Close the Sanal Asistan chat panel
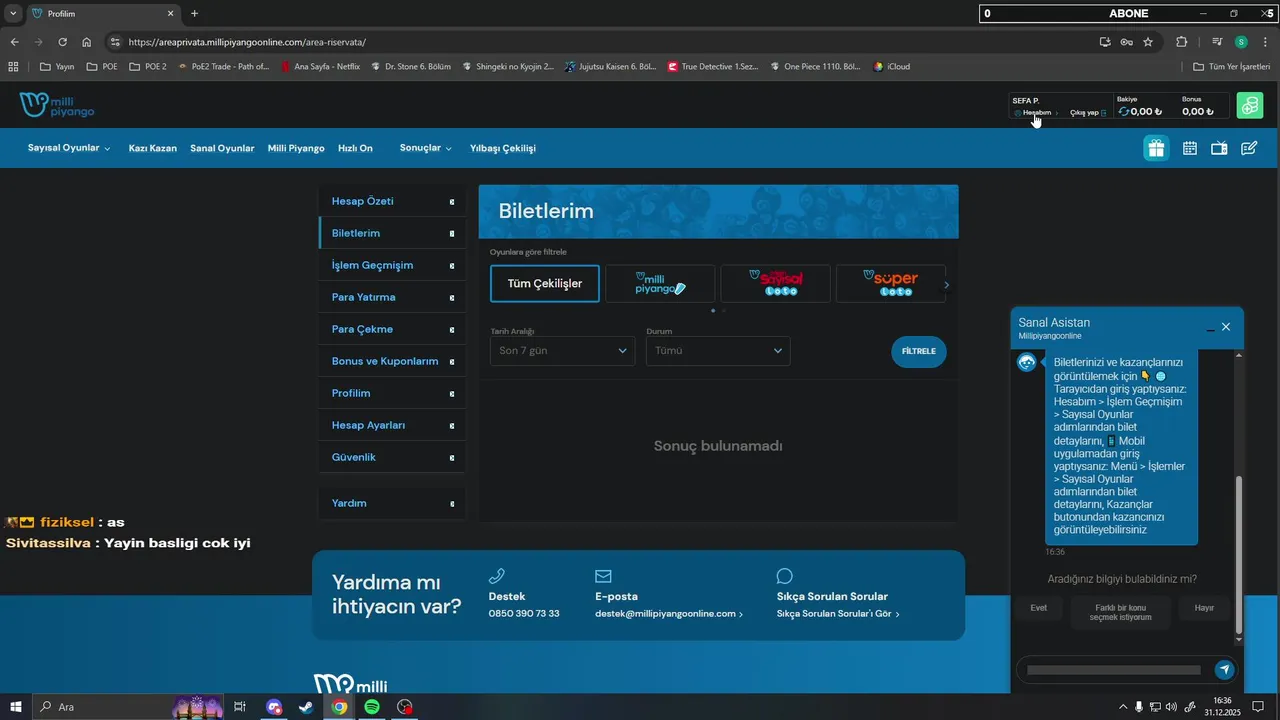The width and height of the screenshot is (1280, 720). coord(1226,327)
